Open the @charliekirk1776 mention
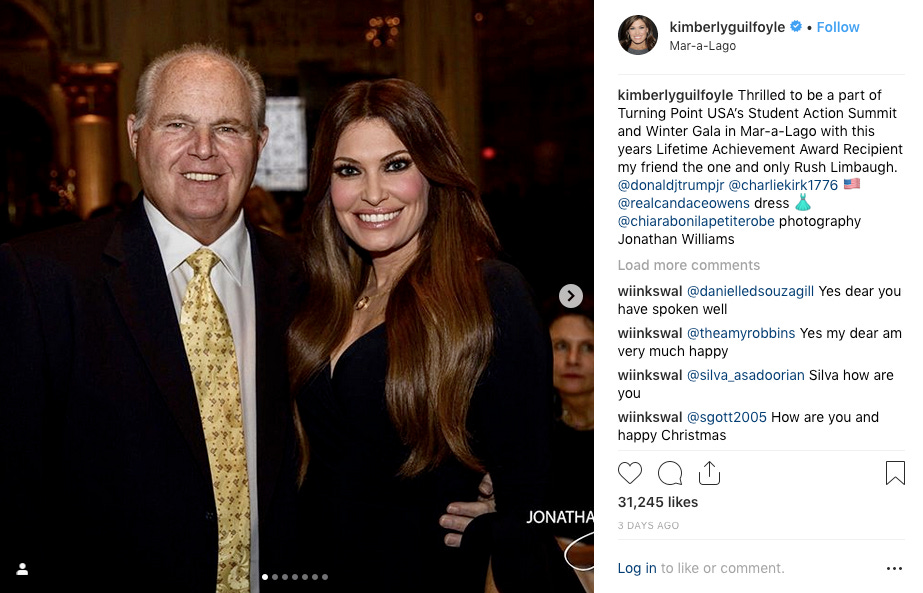The height and width of the screenshot is (593, 923). pos(783,185)
